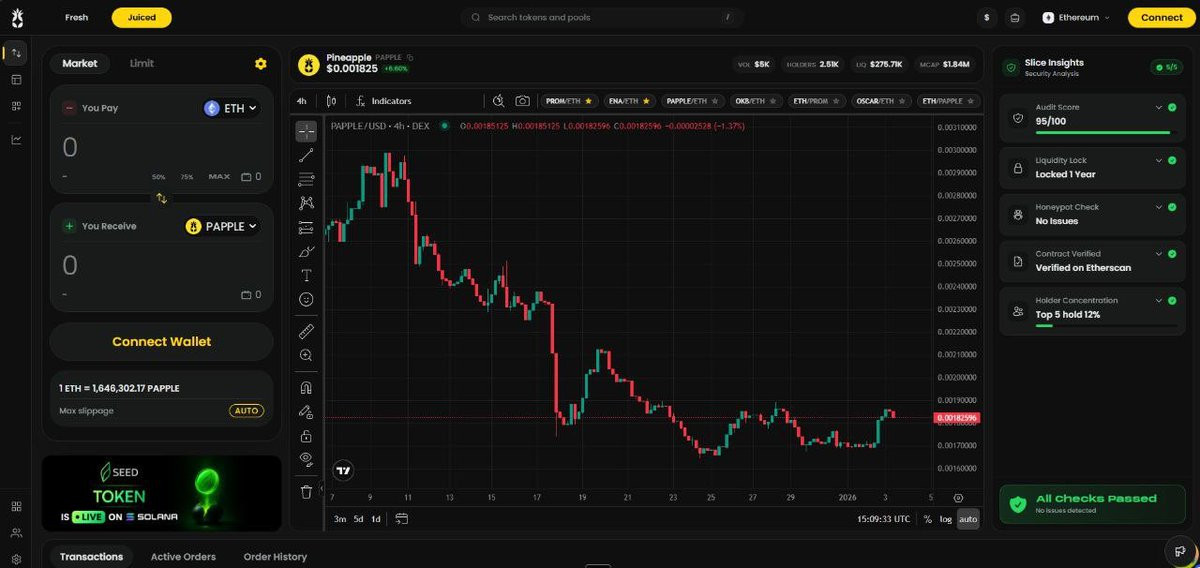1200x568 pixels.
Task: Select the crosshair cursor tool
Action: [306, 131]
